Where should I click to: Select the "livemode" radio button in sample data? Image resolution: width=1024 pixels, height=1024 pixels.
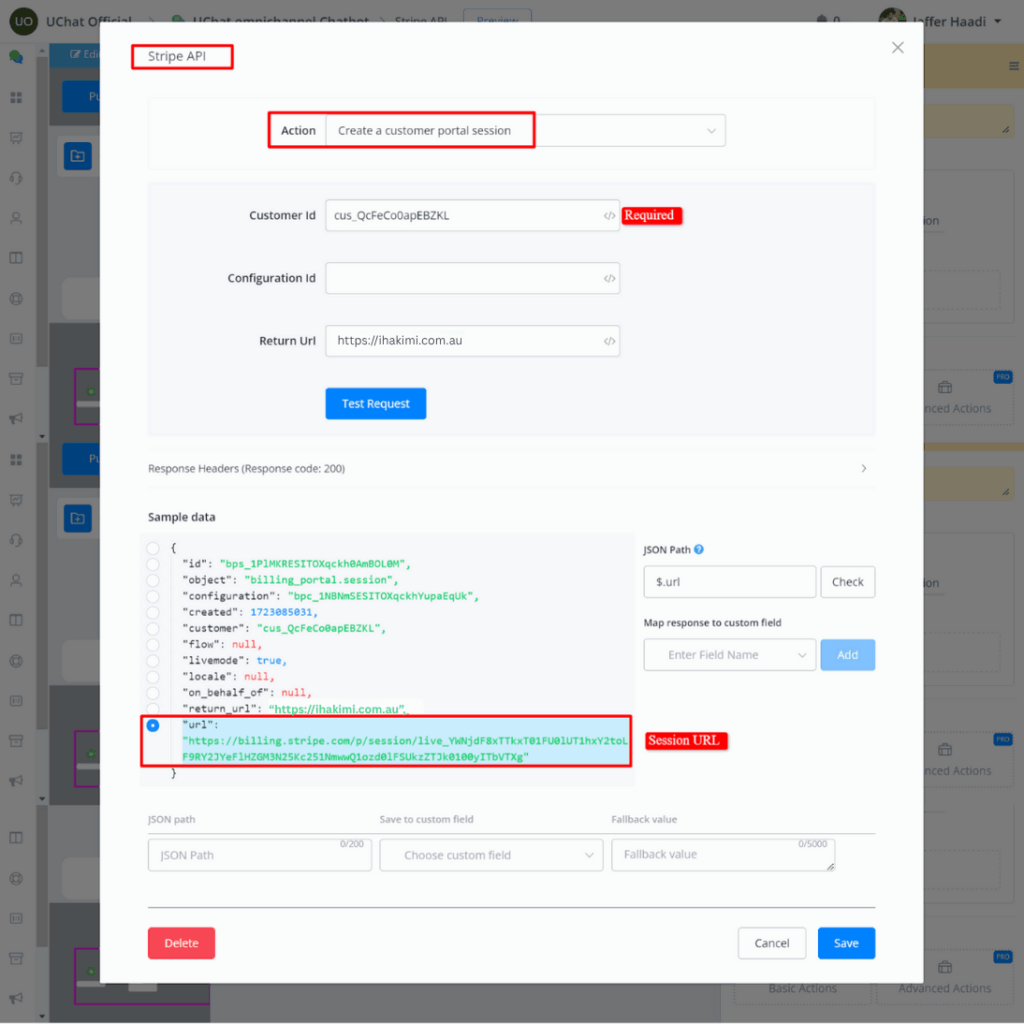(x=153, y=660)
